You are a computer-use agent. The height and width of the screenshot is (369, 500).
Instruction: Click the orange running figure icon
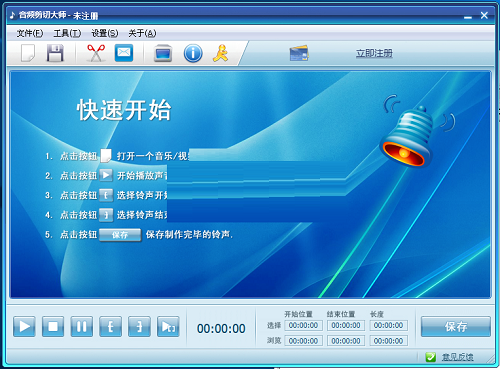[x=221, y=53]
